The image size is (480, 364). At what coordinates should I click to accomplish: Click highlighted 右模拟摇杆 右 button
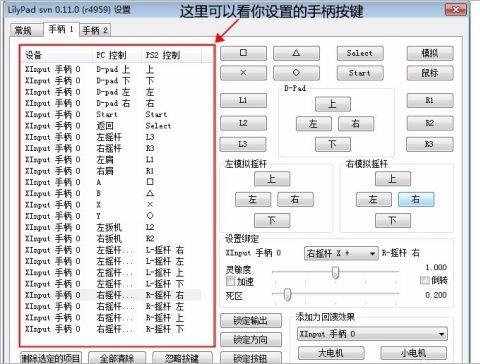[x=416, y=199]
